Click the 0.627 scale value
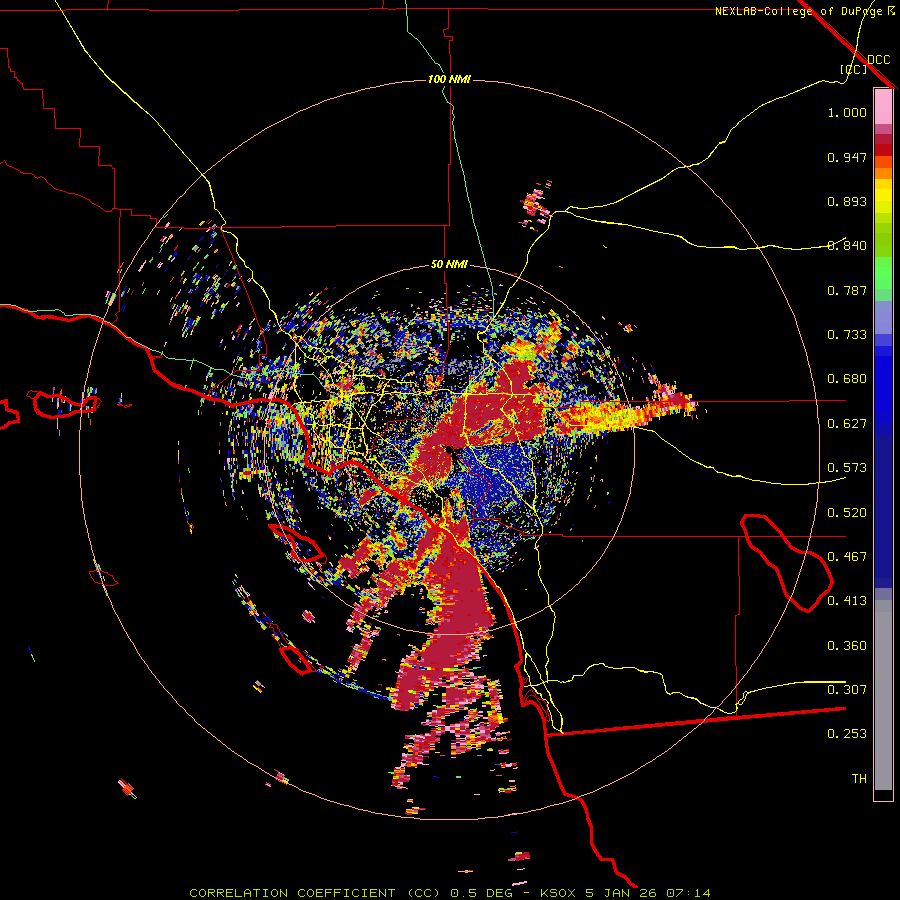The height and width of the screenshot is (900, 900). (x=847, y=424)
